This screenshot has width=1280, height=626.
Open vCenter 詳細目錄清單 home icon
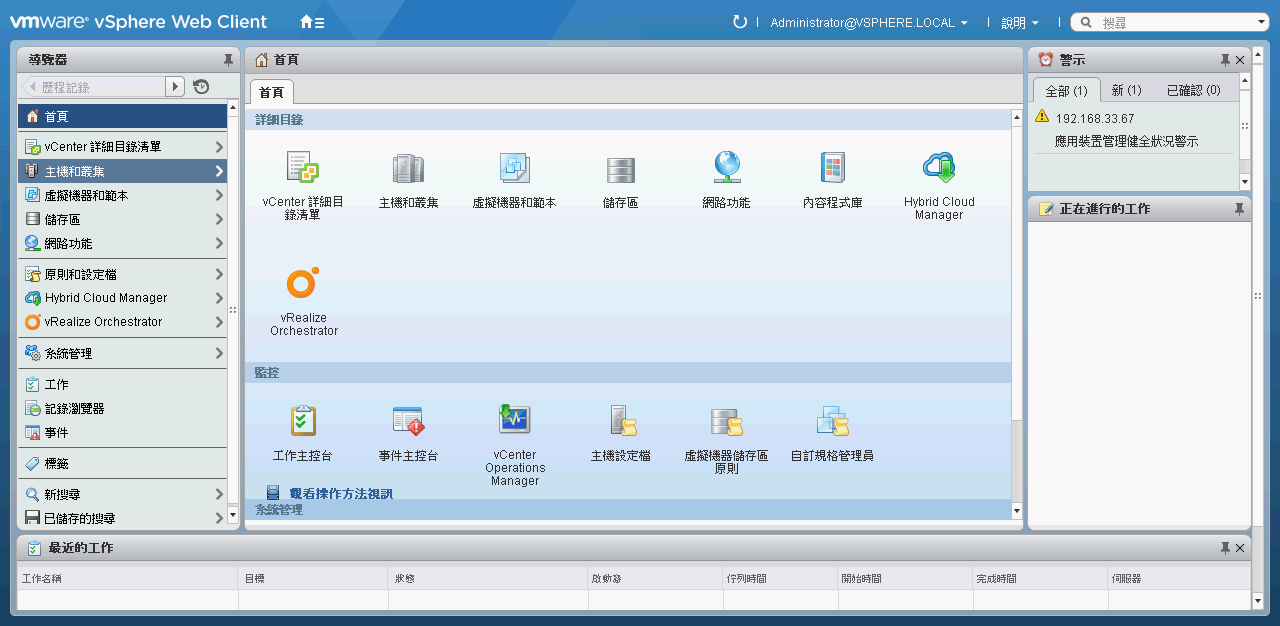(303, 168)
